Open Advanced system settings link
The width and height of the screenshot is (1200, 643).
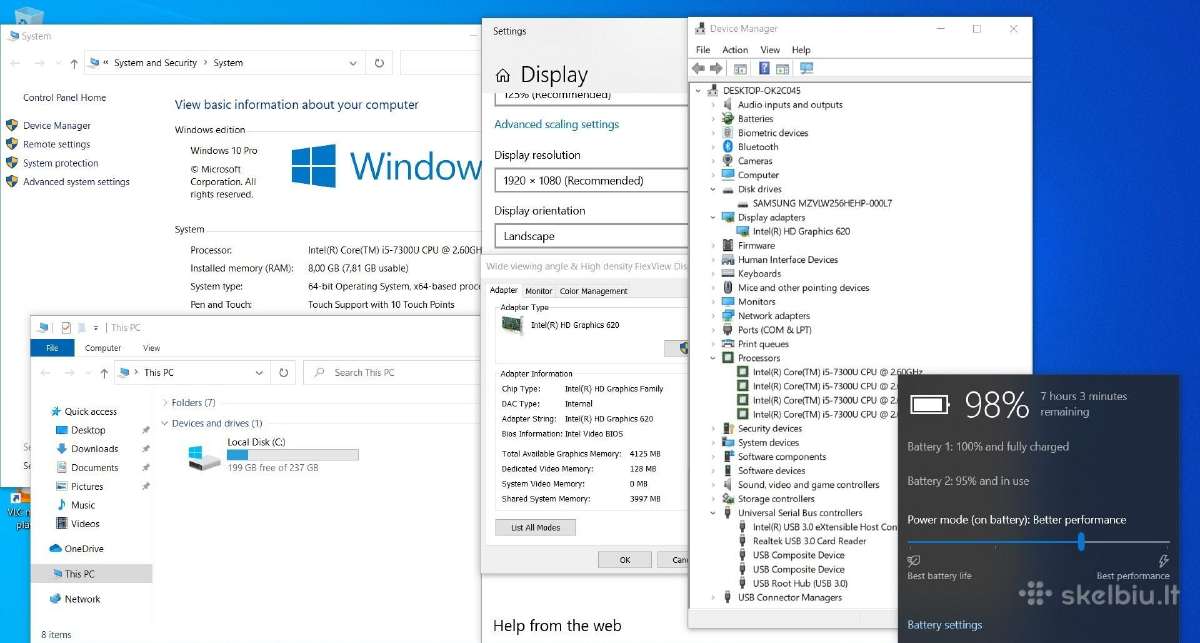pos(76,182)
